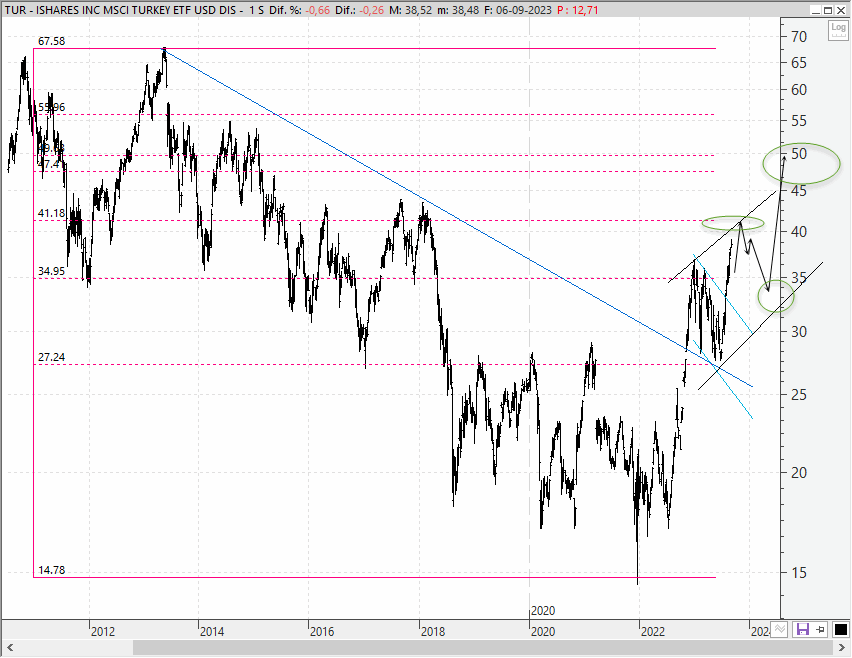Click the 15 value on the price axis

pyautogui.click(x=799, y=573)
